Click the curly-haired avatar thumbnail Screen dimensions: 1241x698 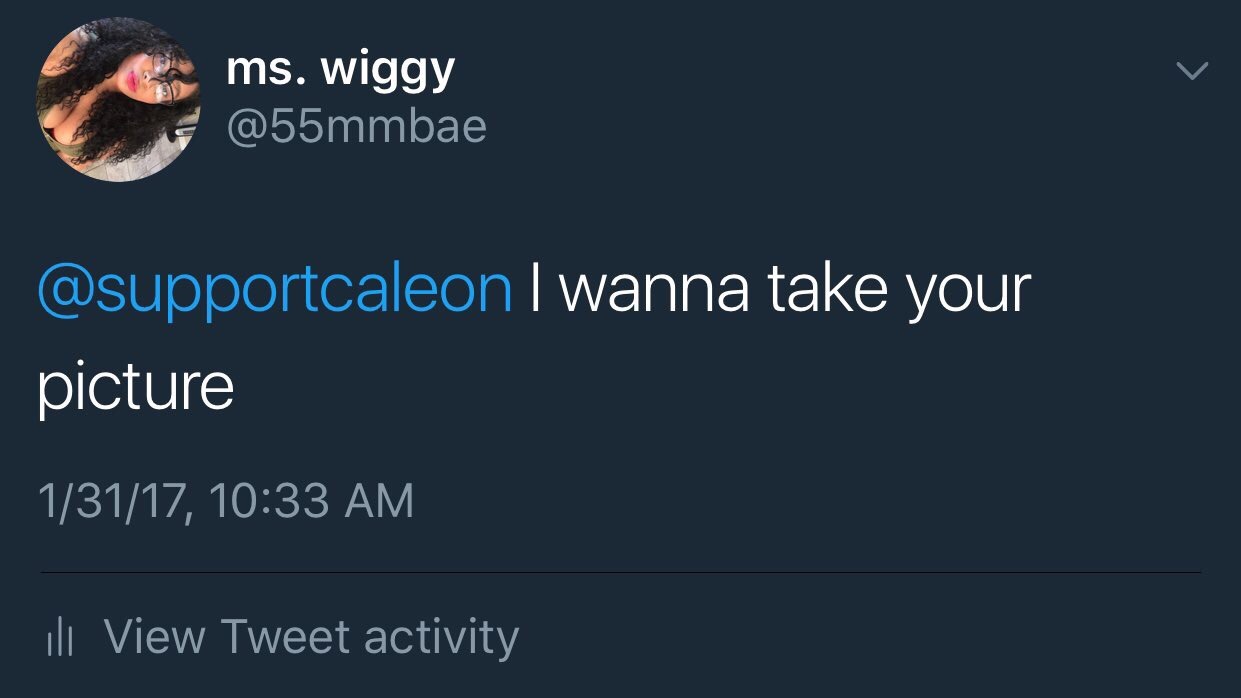click(x=118, y=100)
